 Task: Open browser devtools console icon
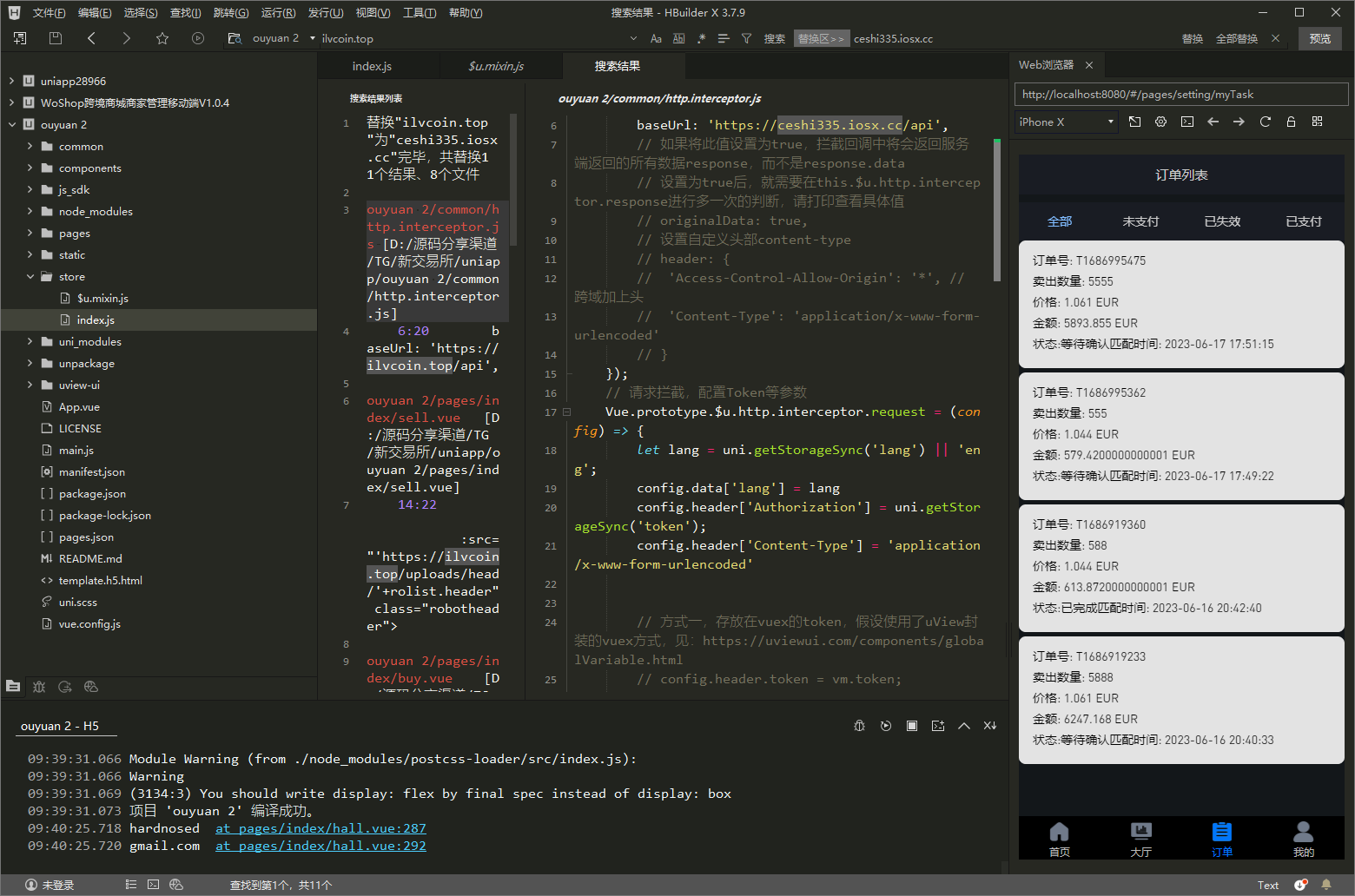[x=1186, y=122]
